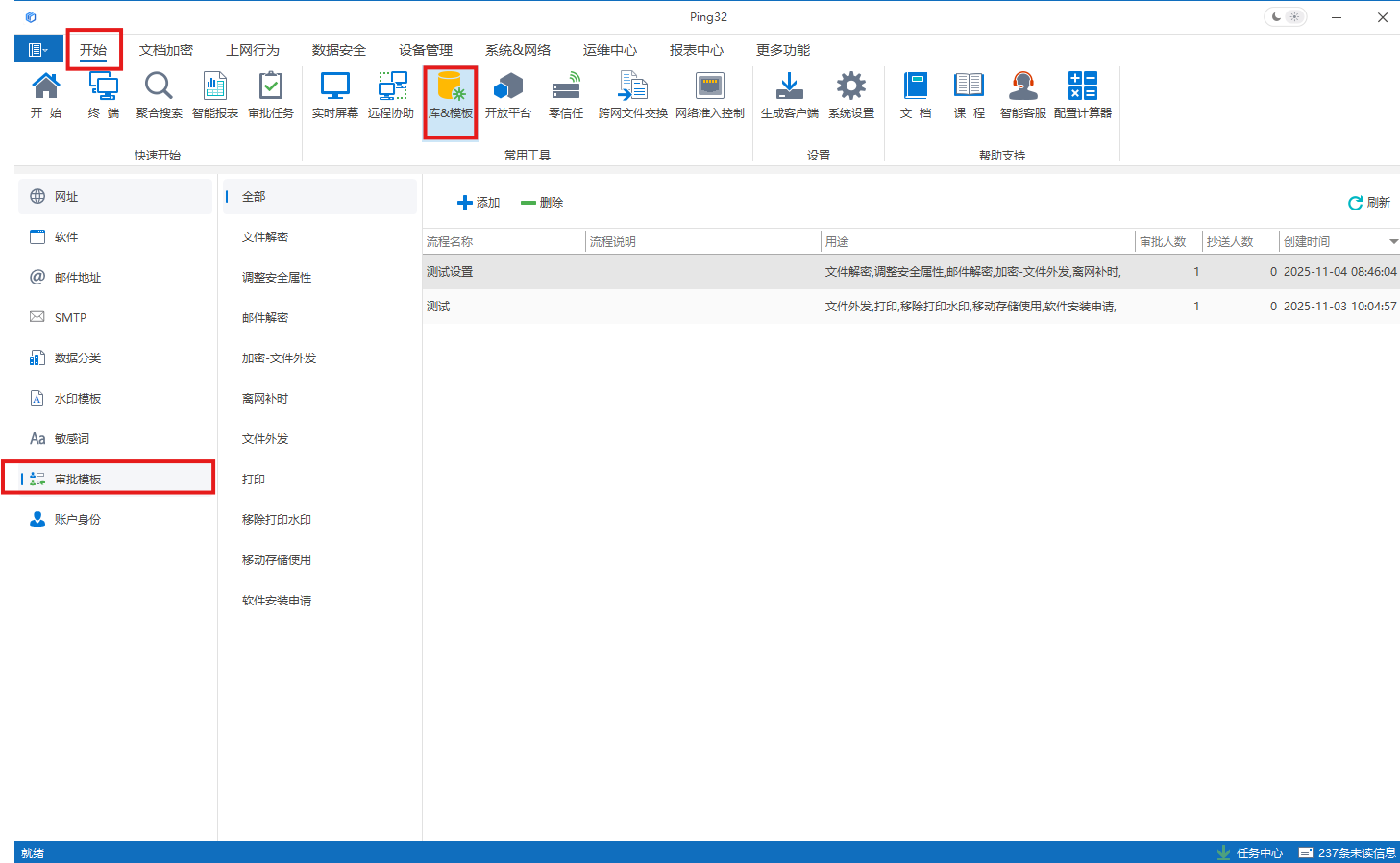The image size is (1400, 863).
Task: Open the 审批任务 tool
Action: click(x=270, y=93)
